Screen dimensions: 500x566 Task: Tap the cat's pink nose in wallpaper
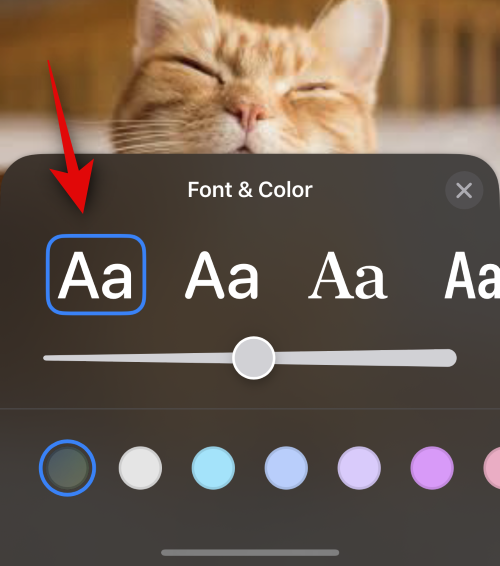tap(248, 114)
